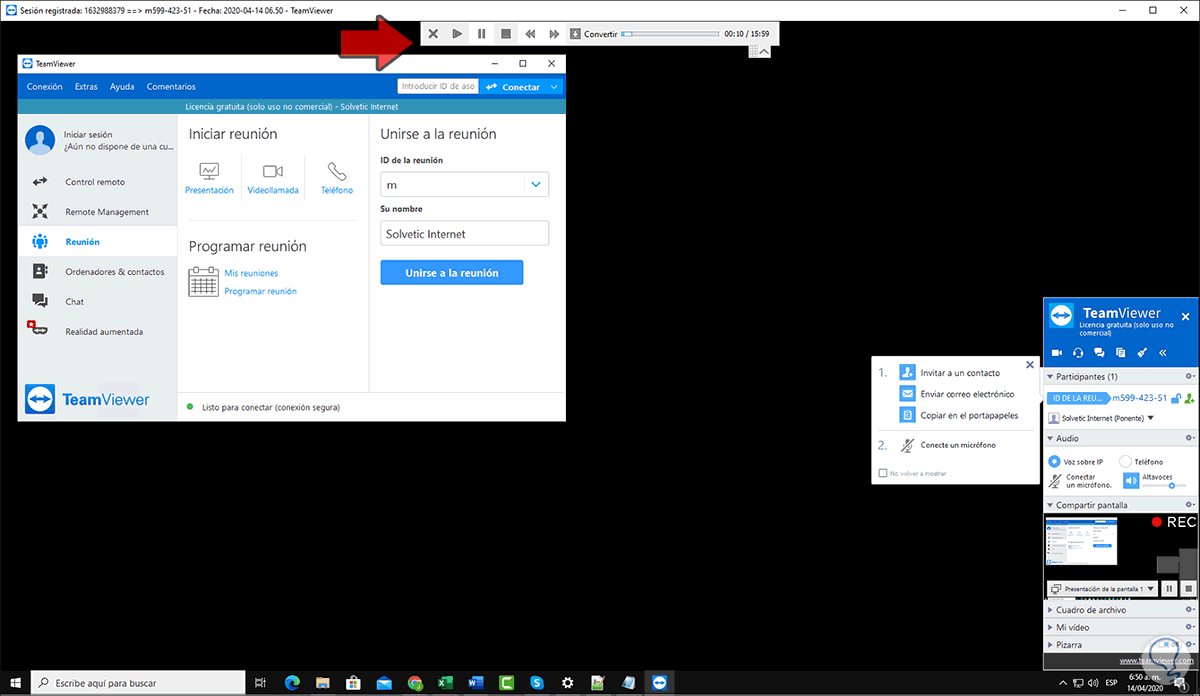Open the Conectar dropdown arrow
Screen dimensions: 1200x696
point(555,87)
